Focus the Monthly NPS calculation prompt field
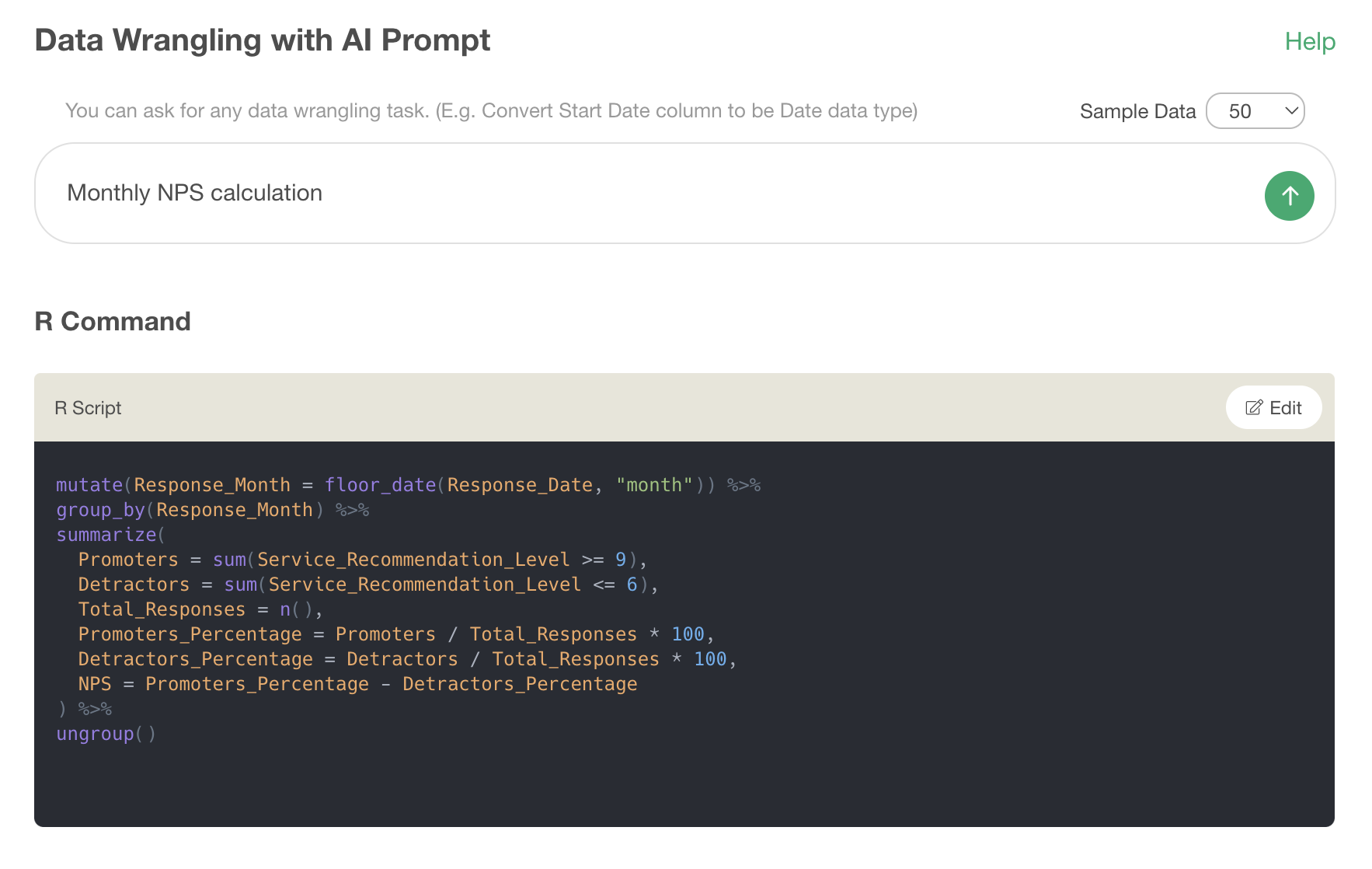 [622, 193]
